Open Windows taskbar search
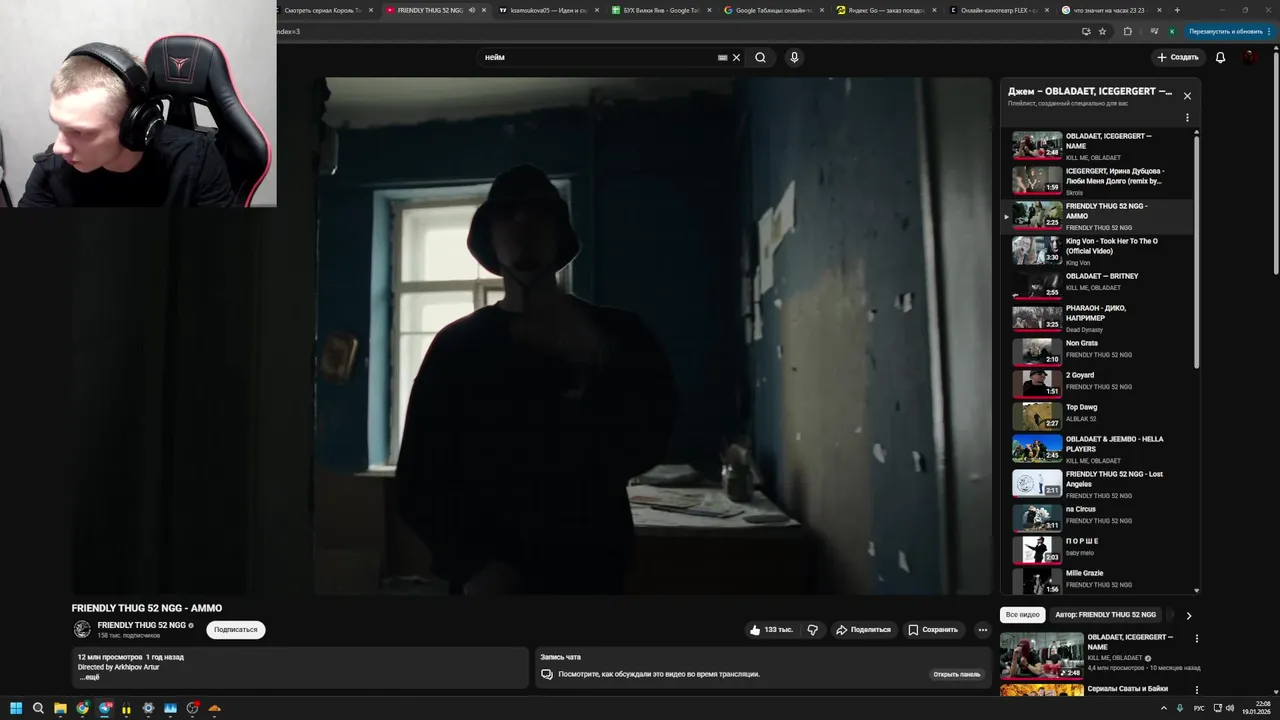The width and height of the screenshot is (1280, 720). pyautogui.click(x=38, y=708)
